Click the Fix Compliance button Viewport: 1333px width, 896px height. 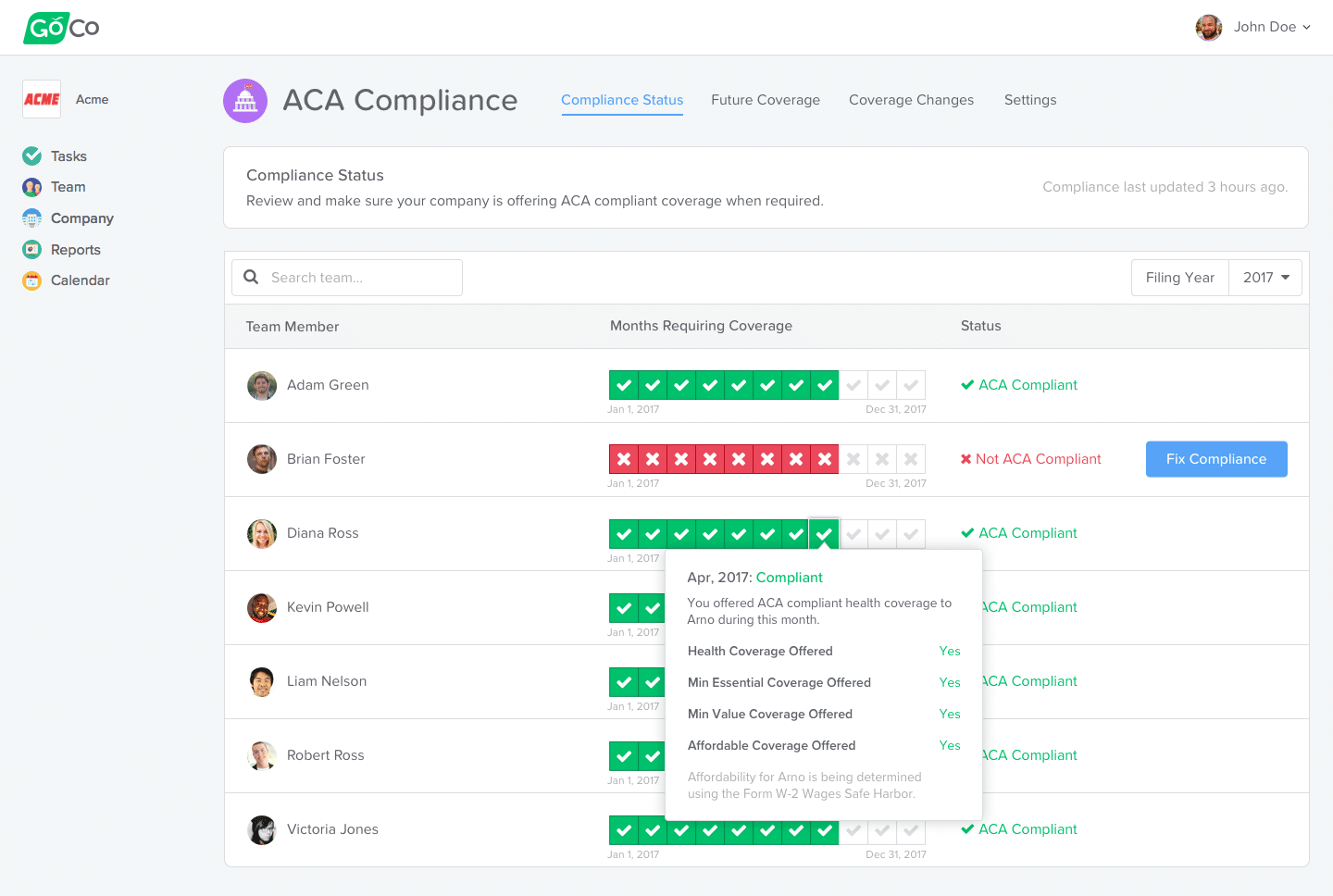1216,459
